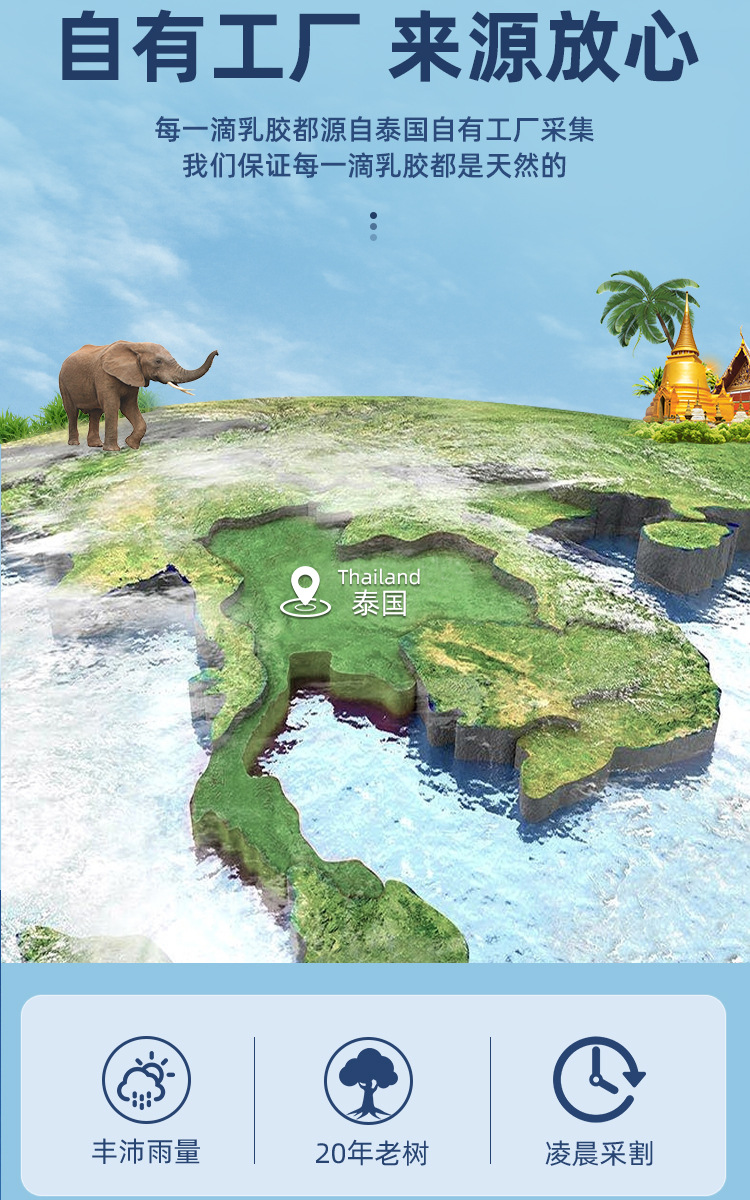
Task: Click the "丰沛雨量" label
Action: pyautogui.click(x=146, y=1152)
